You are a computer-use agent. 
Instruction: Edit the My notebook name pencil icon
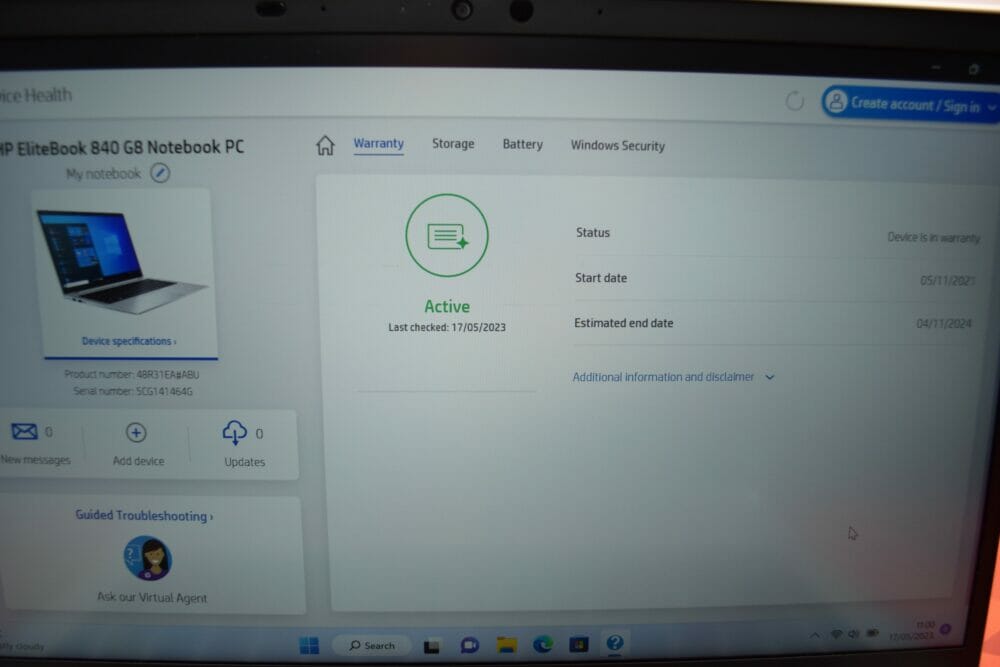(160, 173)
